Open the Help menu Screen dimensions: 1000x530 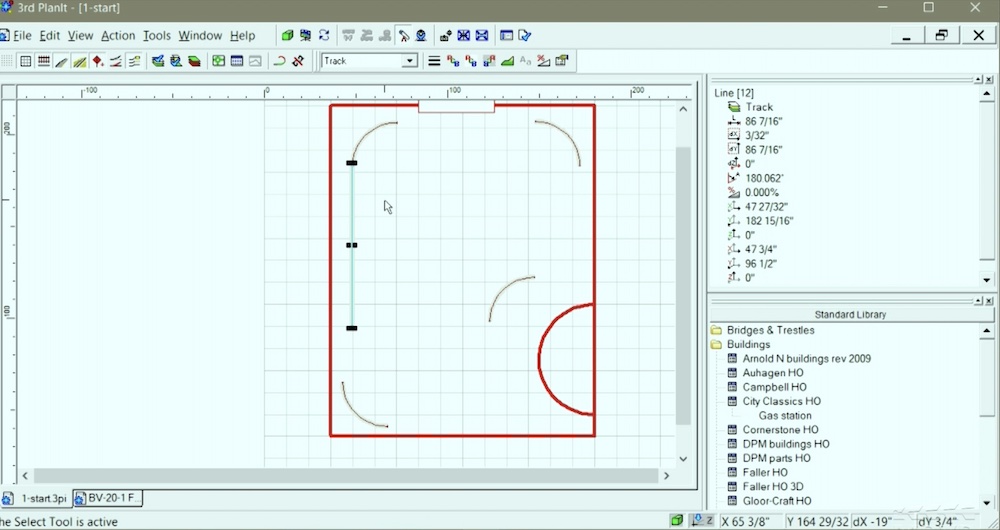(x=242, y=36)
